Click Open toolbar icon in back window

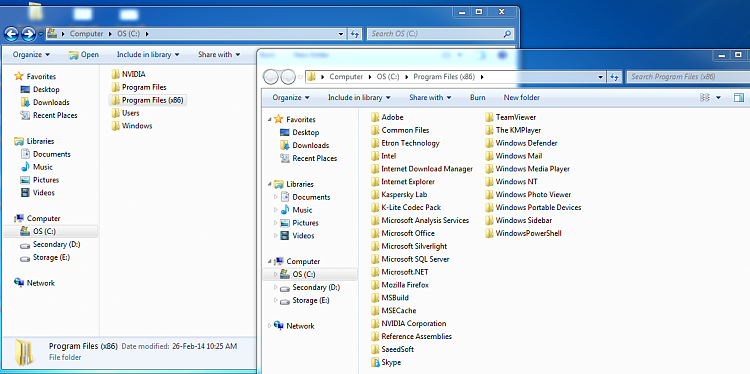point(73,55)
